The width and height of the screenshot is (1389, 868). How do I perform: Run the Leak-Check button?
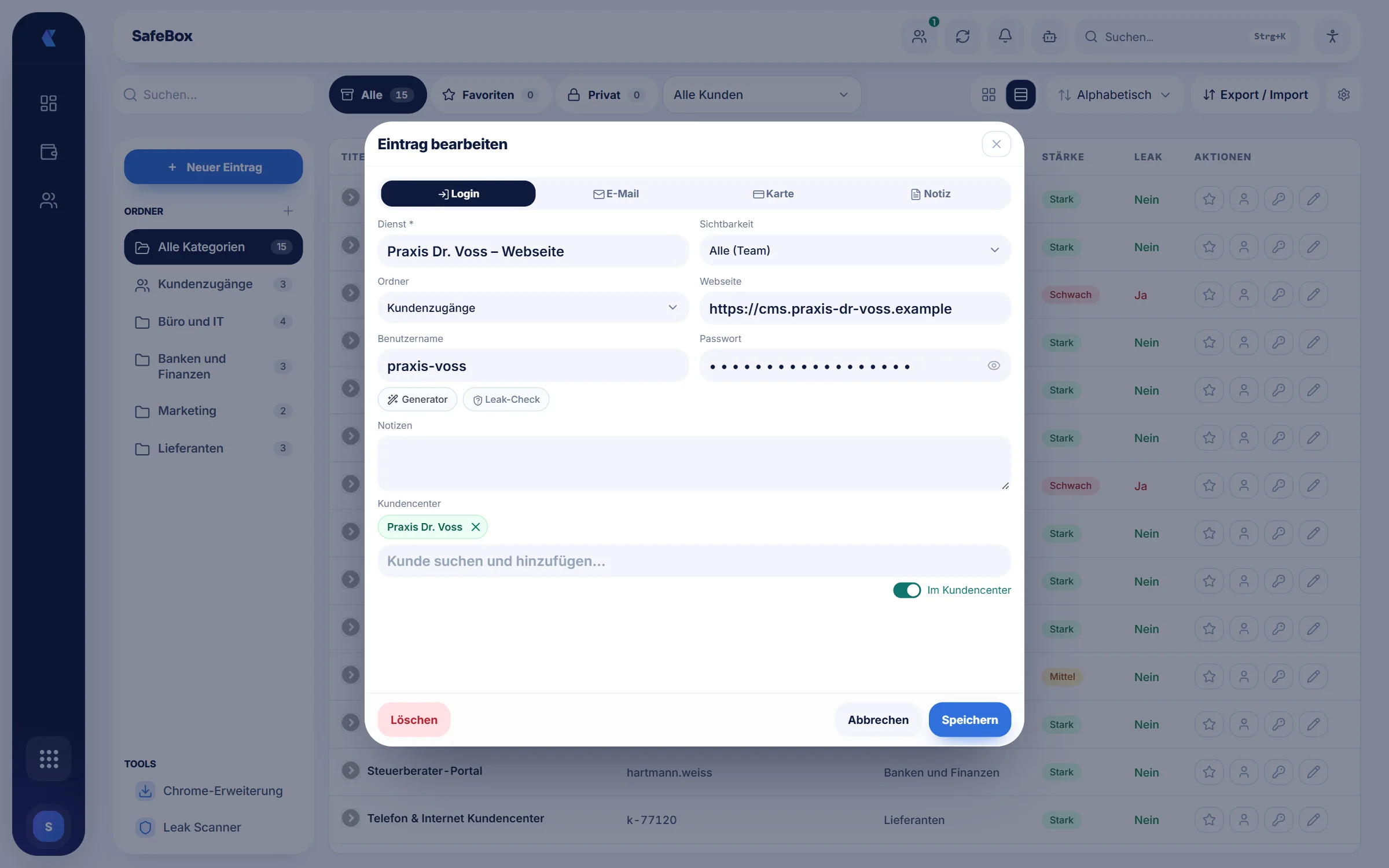(506, 399)
